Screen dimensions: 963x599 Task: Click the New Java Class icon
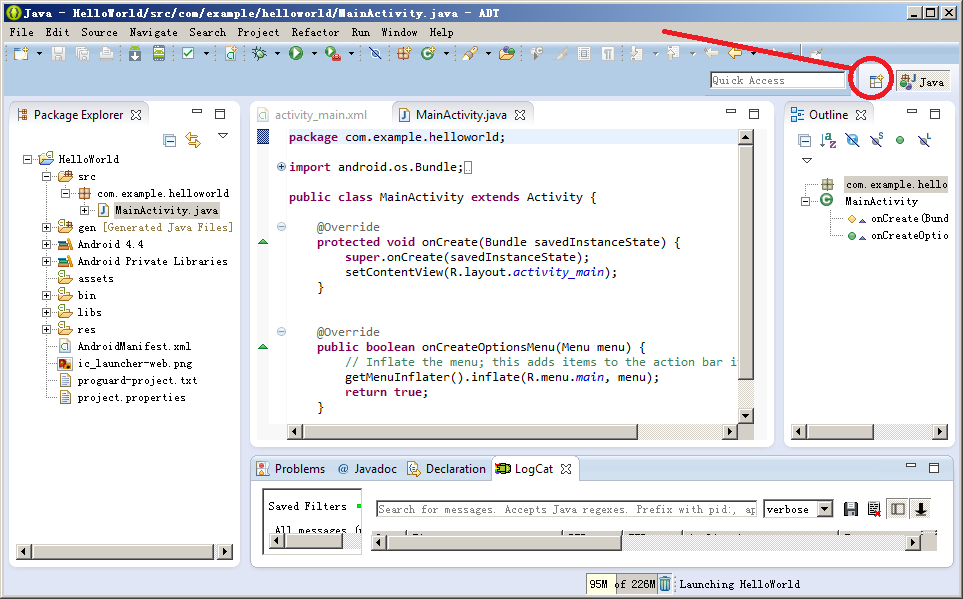[x=428, y=54]
